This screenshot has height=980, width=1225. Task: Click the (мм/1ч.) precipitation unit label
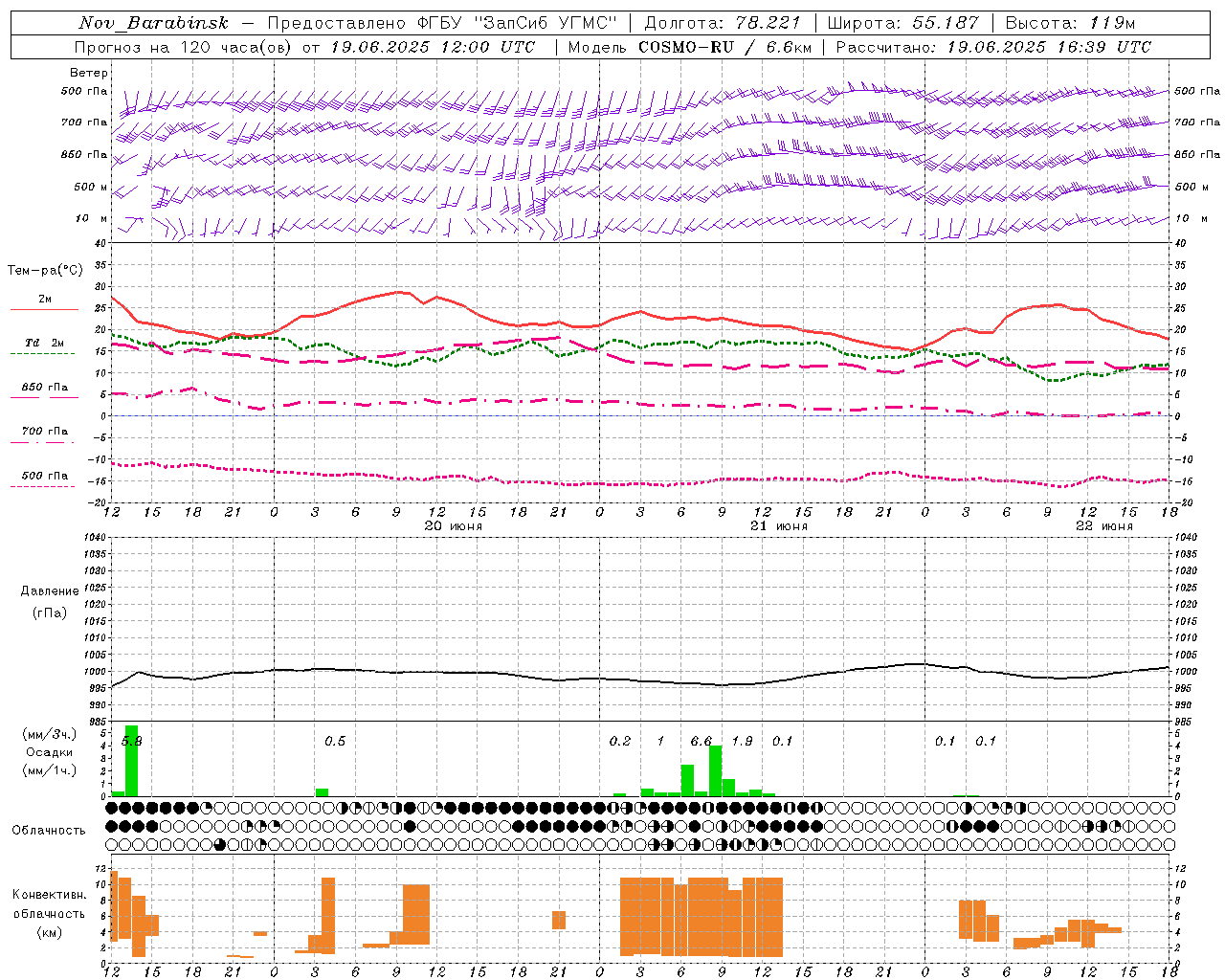click(x=50, y=770)
